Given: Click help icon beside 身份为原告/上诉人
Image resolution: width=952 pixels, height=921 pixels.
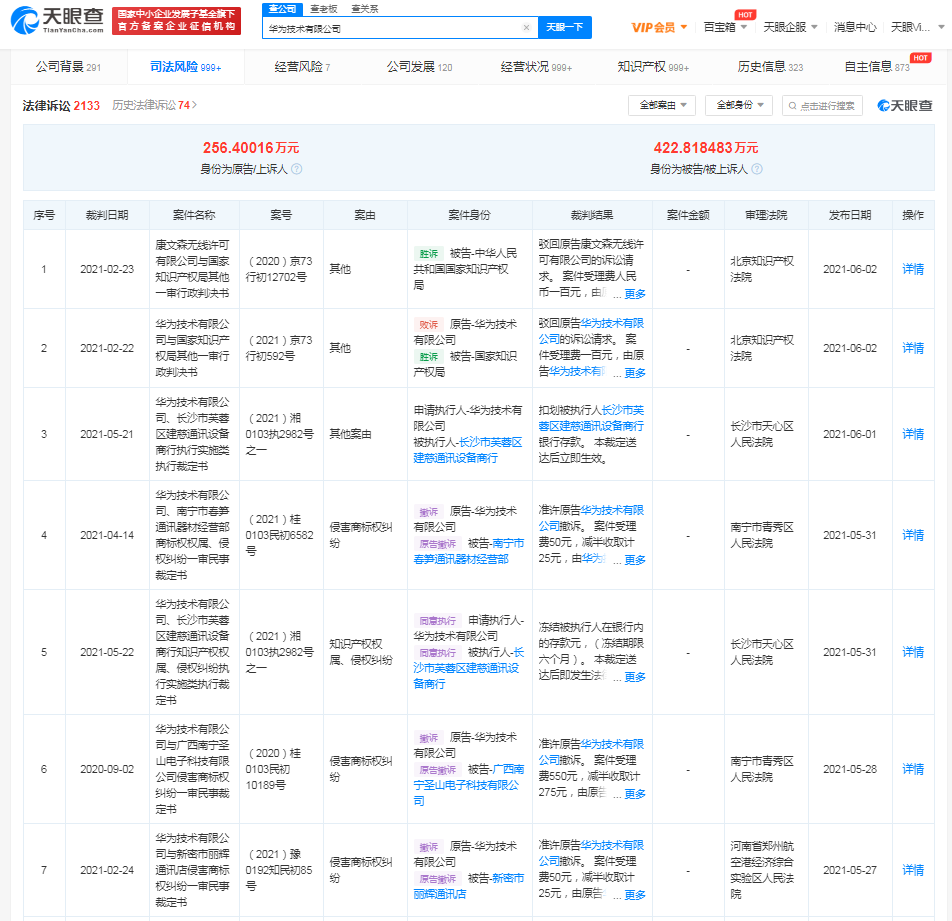Looking at the screenshot, I should point(296,170).
